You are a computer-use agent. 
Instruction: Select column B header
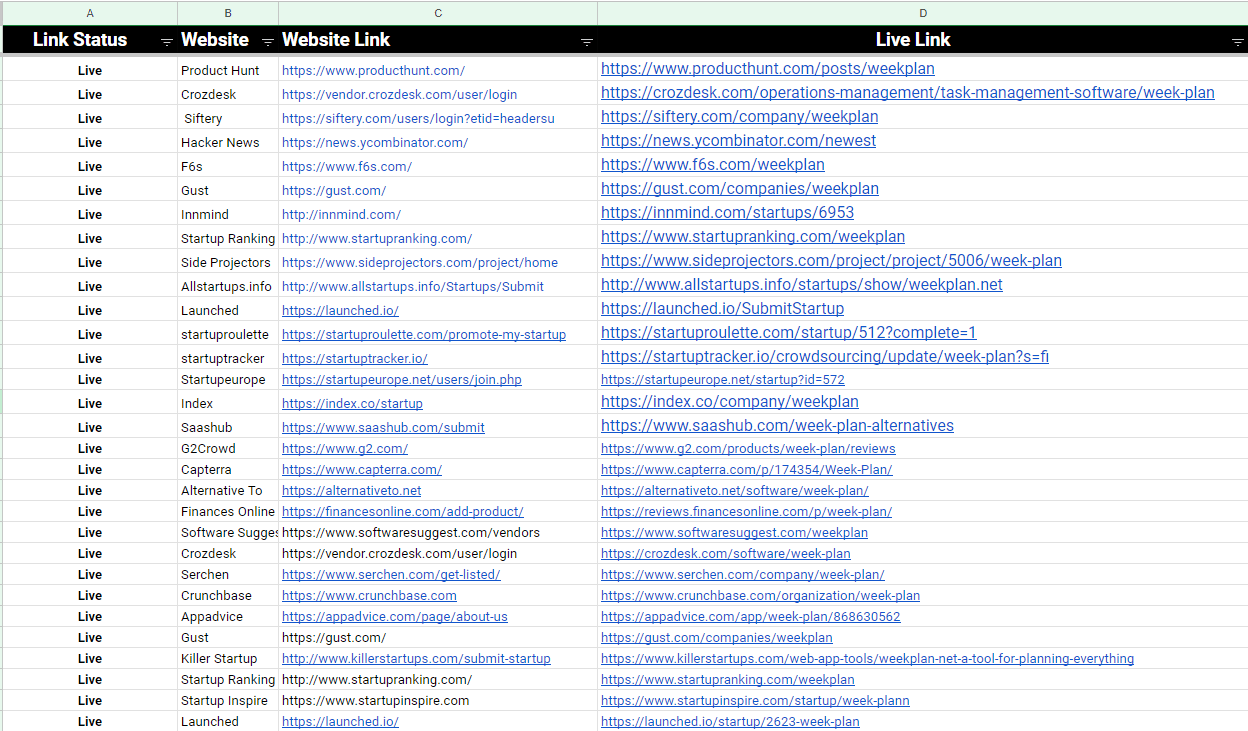click(x=228, y=13)
